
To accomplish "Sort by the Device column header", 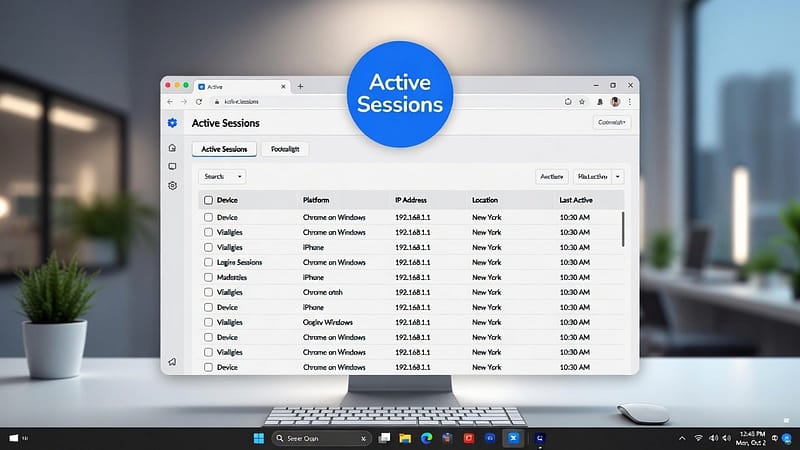I will 227,200.
